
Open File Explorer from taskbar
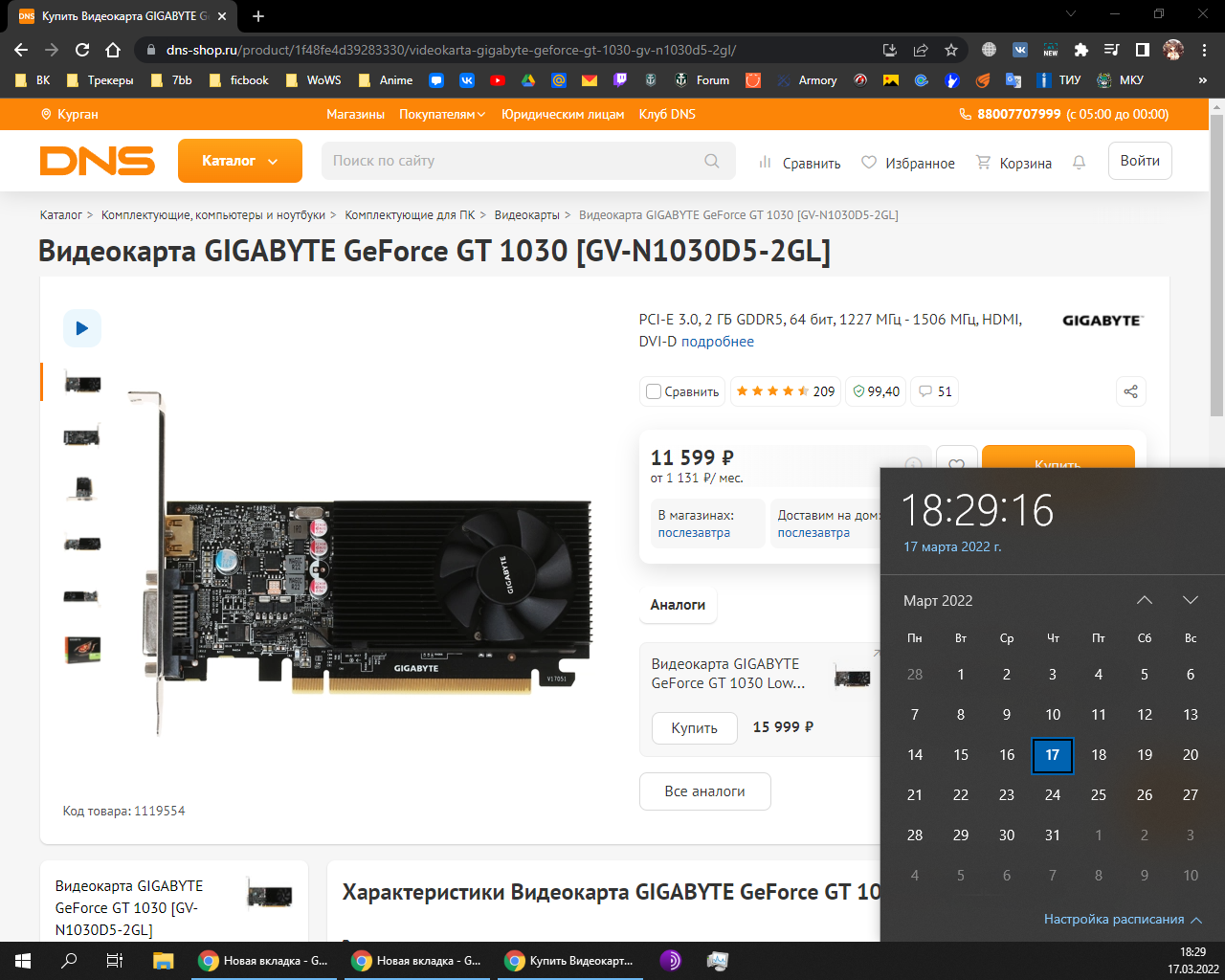[163, 961]
